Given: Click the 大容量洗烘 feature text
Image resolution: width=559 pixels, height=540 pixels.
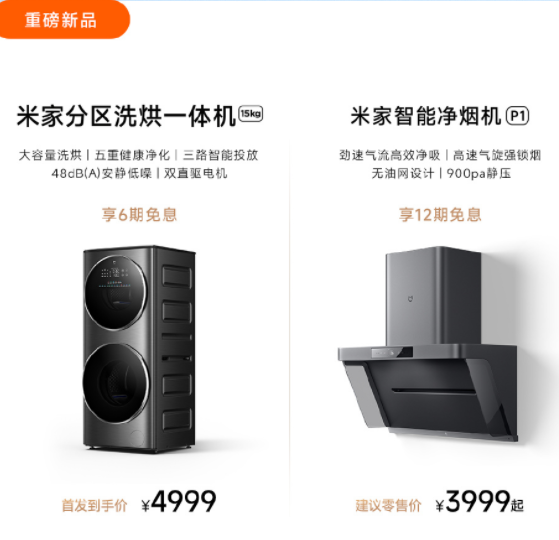Looking at the screenshot, I should (50, 155).
